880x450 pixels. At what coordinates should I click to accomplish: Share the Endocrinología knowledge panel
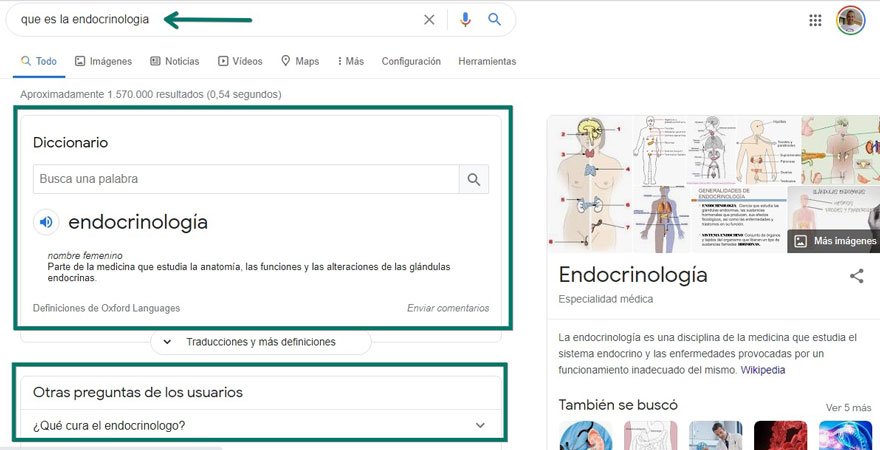856,275
